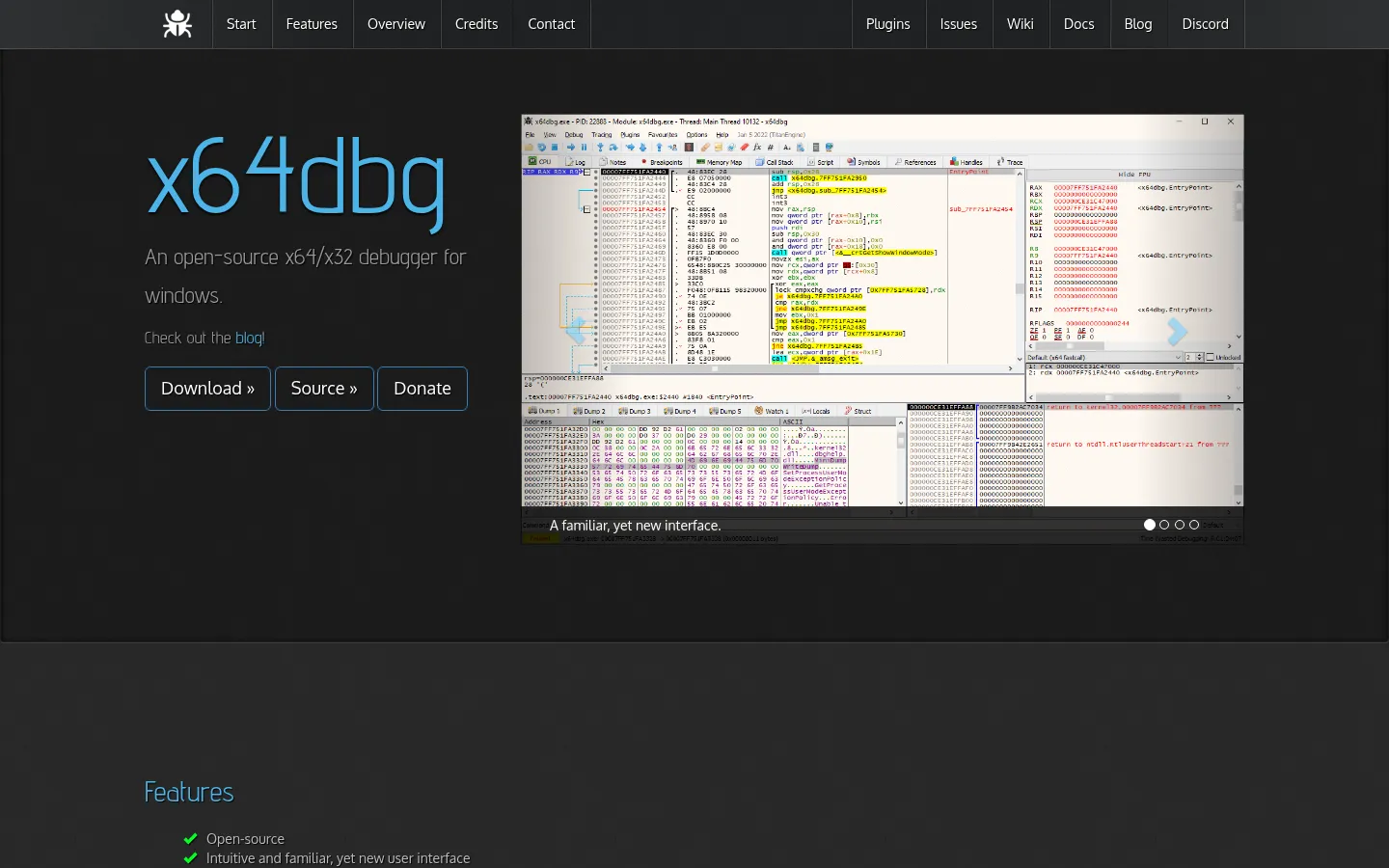The height and width of the screenshot is (868, 1389).
Task: Click "Intuitive and familiar, yet new user interface"
Action: [x=339, y=858]
